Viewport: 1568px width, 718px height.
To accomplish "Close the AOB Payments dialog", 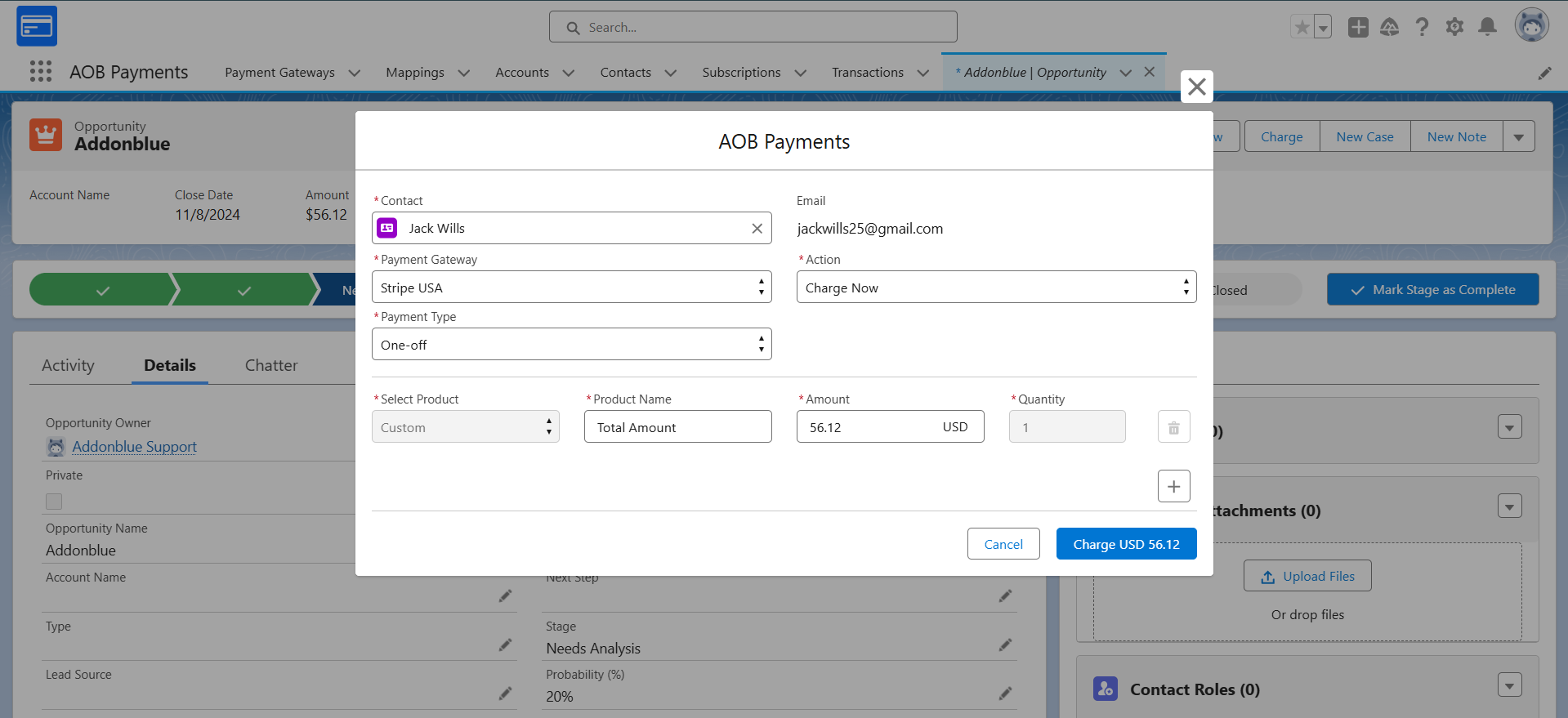I will [1196, 87].
